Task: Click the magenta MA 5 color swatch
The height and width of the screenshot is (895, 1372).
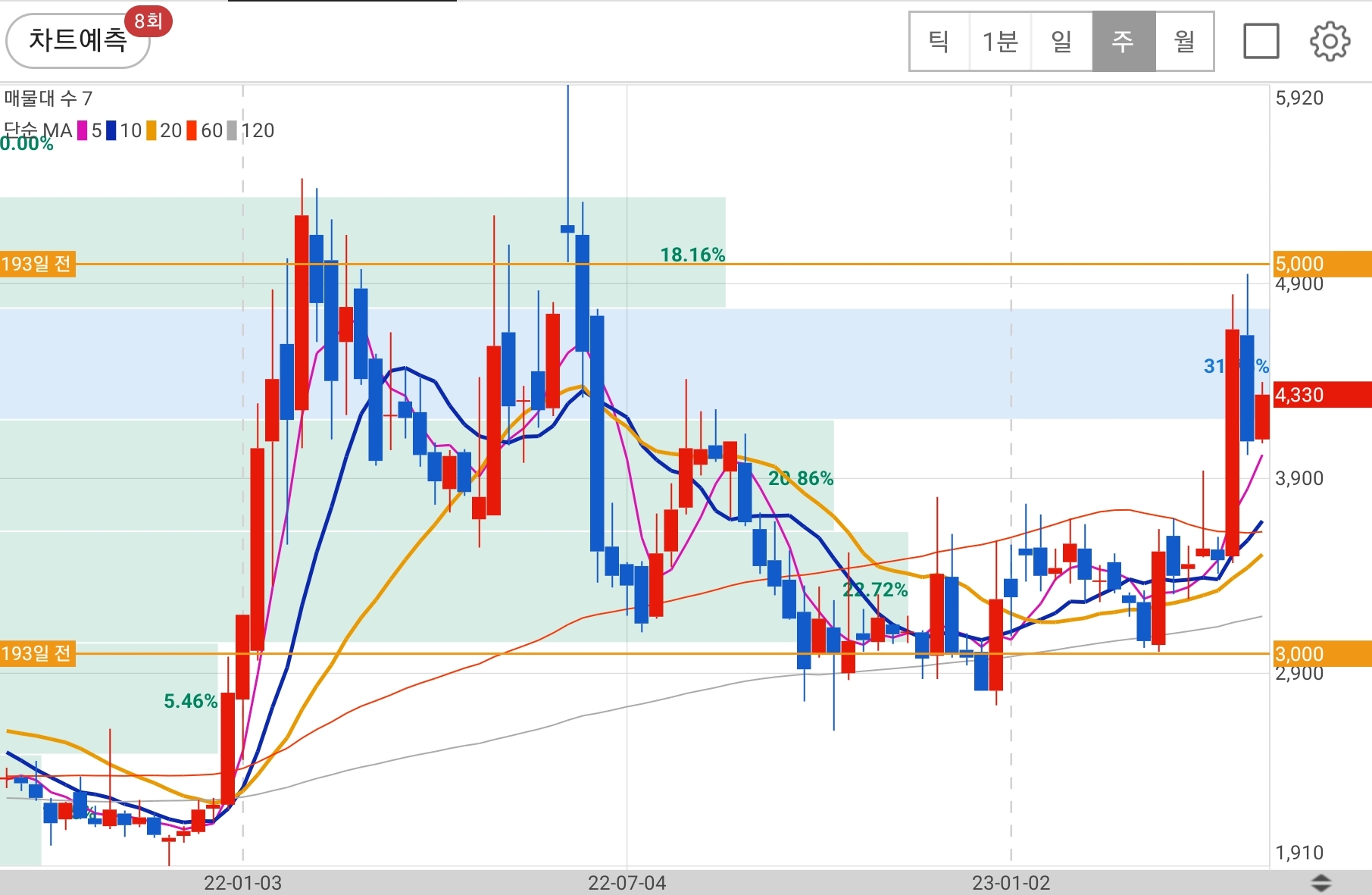Action: pyautogui.click(x=82, y=130)
